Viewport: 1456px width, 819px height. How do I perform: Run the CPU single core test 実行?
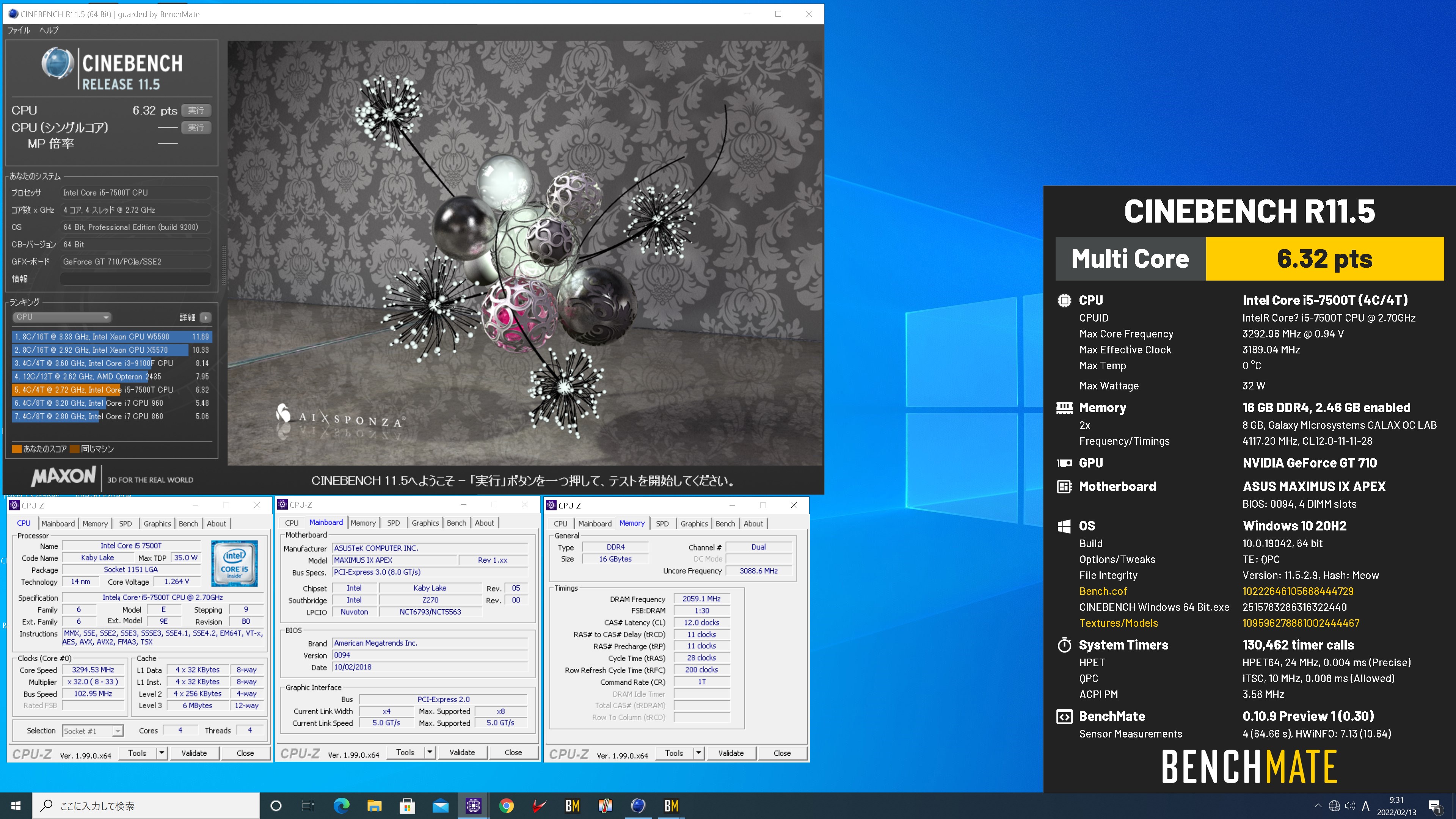click(x=196, y=127)
